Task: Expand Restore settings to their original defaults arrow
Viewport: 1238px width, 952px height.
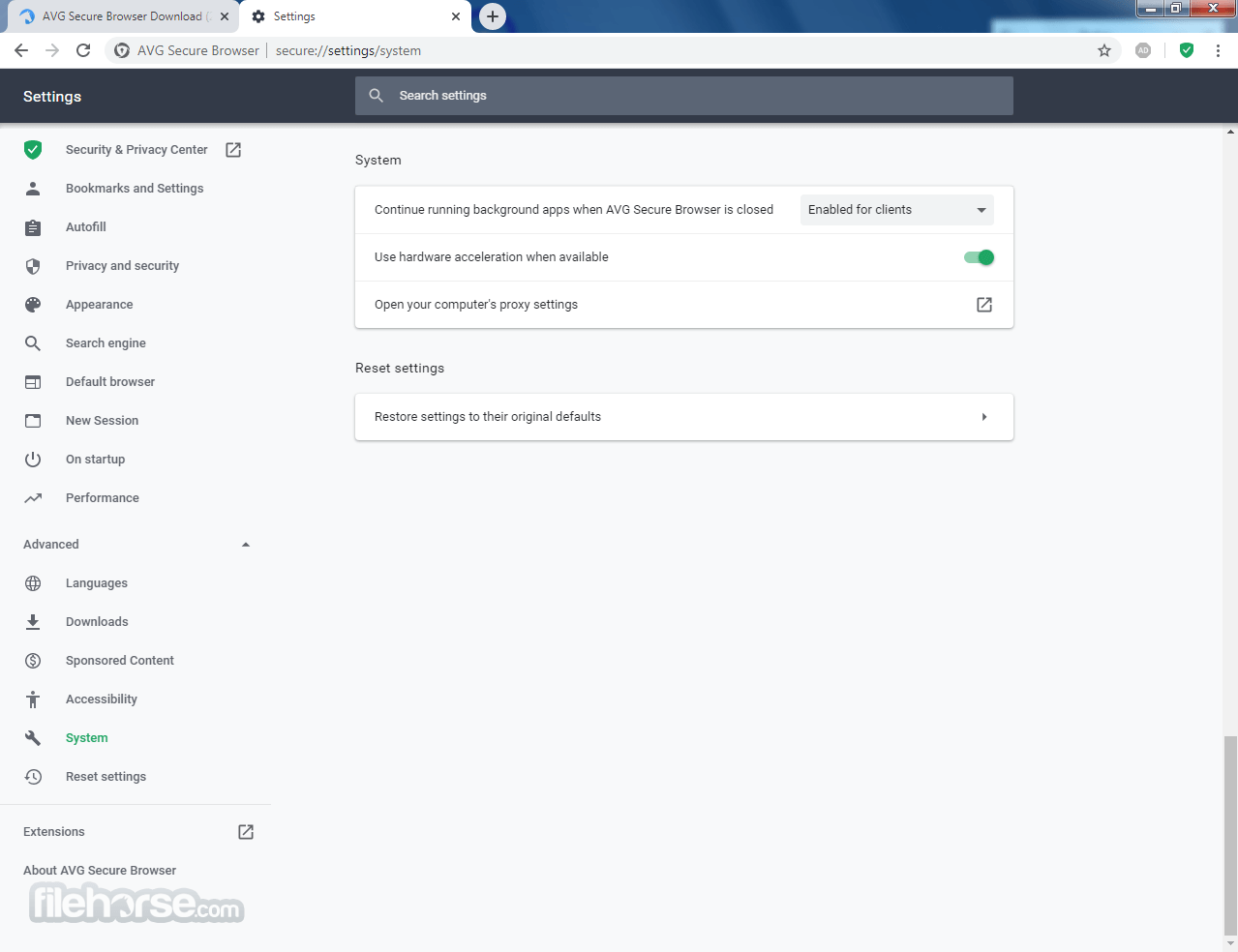Action: tap(984, 417)
